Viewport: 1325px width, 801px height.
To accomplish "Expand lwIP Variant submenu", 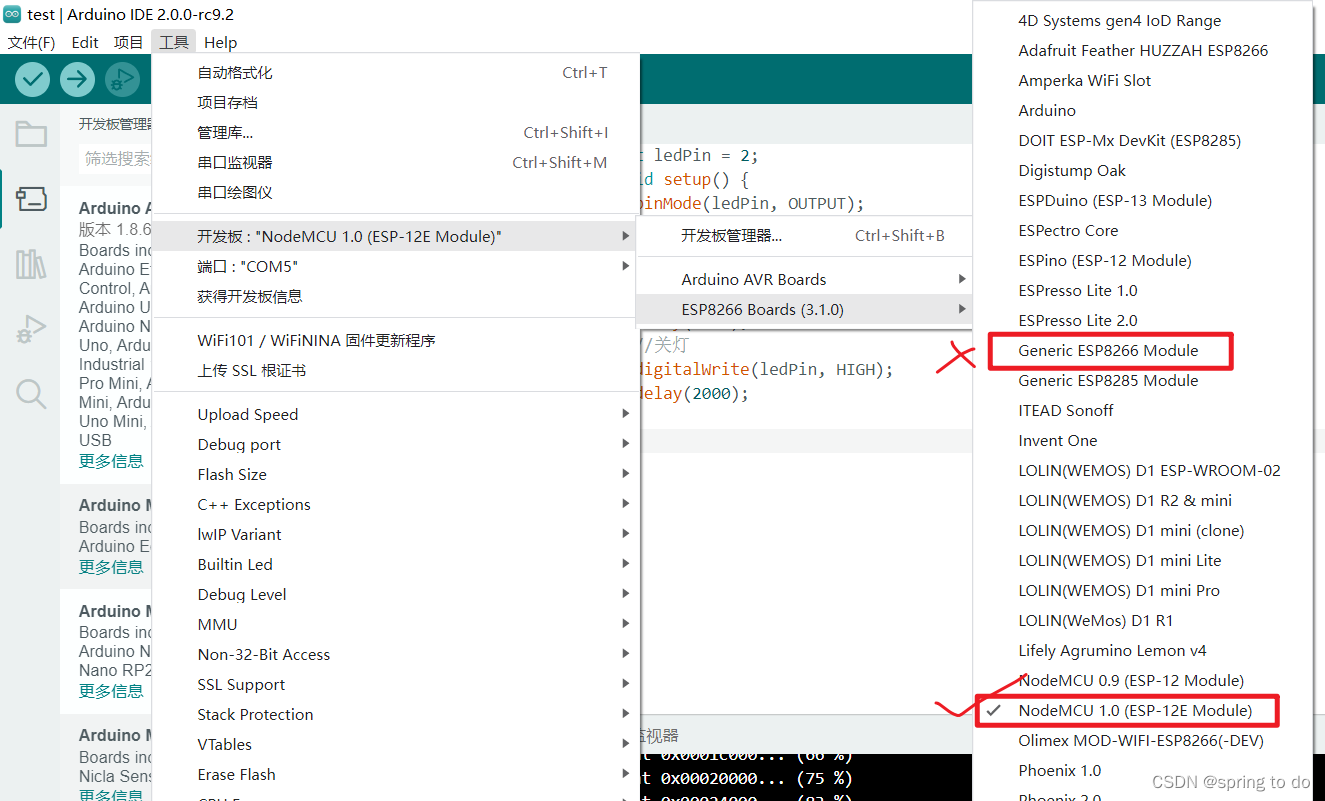I will 396,535.
